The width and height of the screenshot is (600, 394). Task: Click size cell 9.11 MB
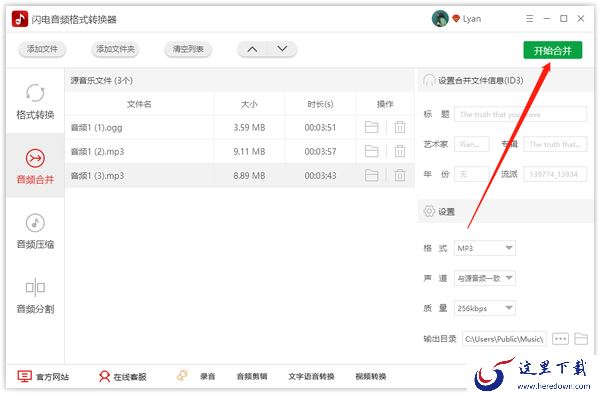click(x=249, y=151)
